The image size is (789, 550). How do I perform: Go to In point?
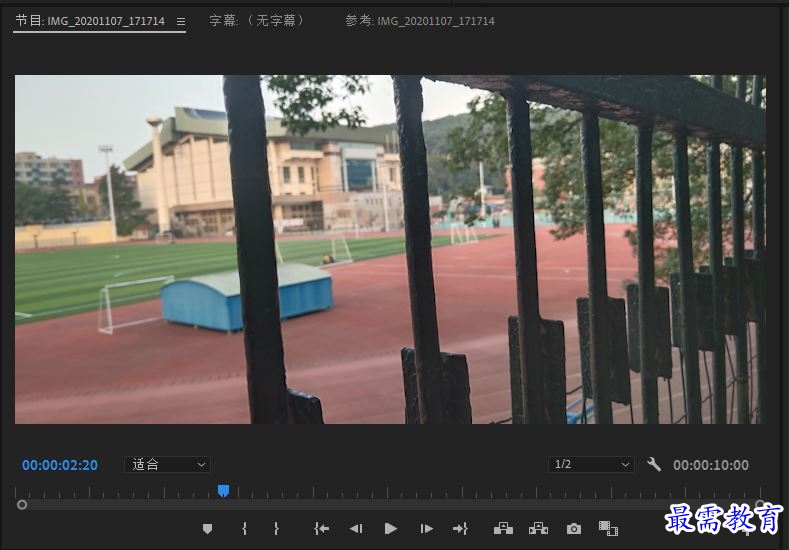pyautogui.click(x=321, y=528)
